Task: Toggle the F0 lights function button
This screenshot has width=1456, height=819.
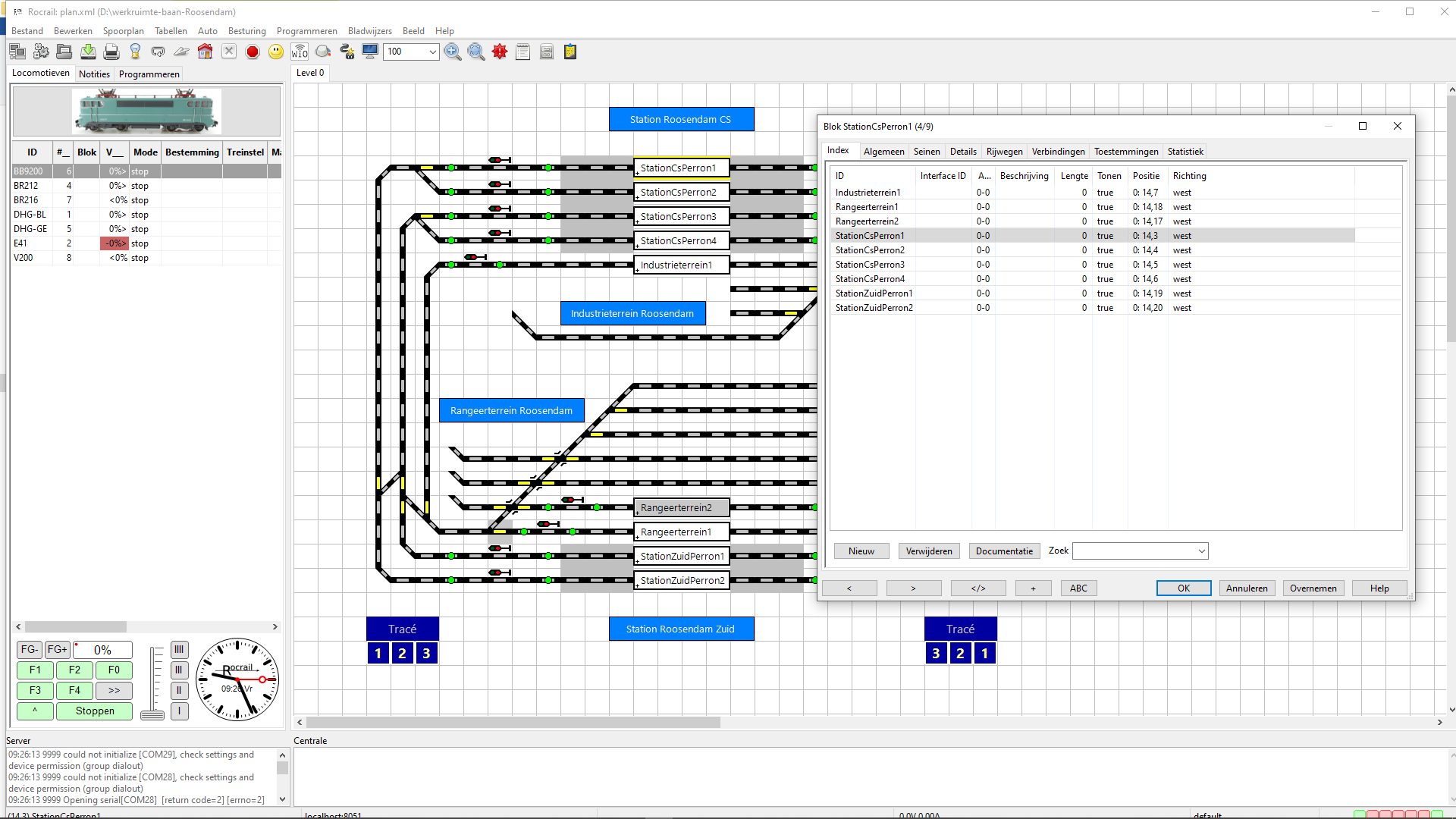Action: [x=114, y=670]
